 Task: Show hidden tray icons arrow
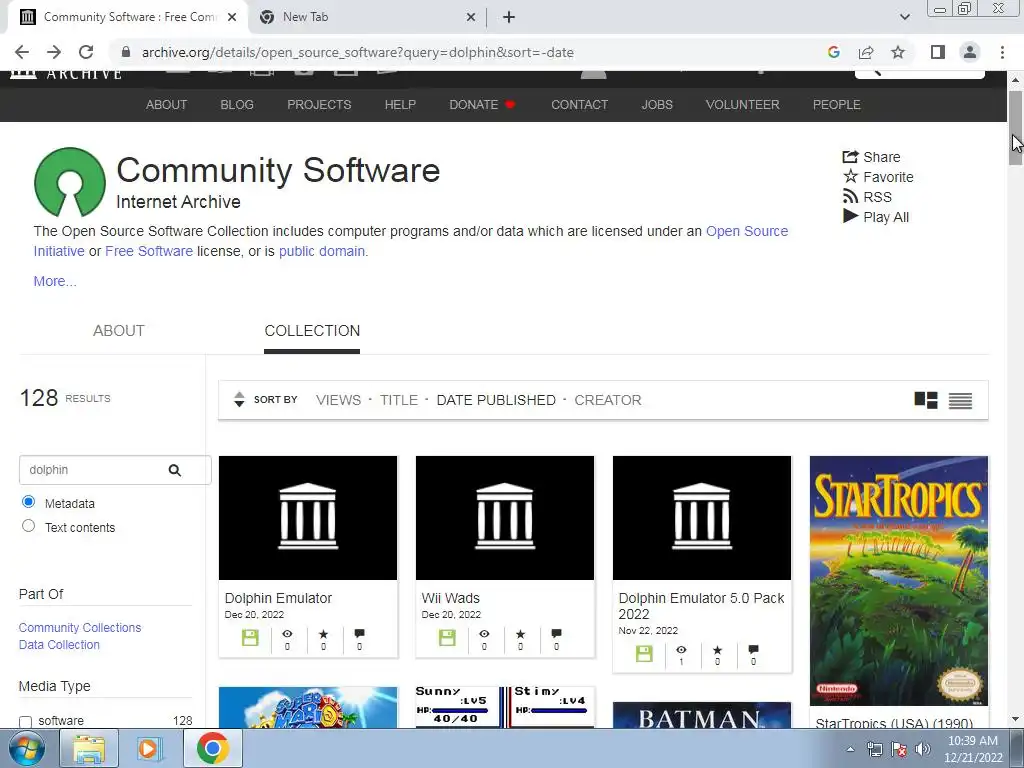(850, 749)
